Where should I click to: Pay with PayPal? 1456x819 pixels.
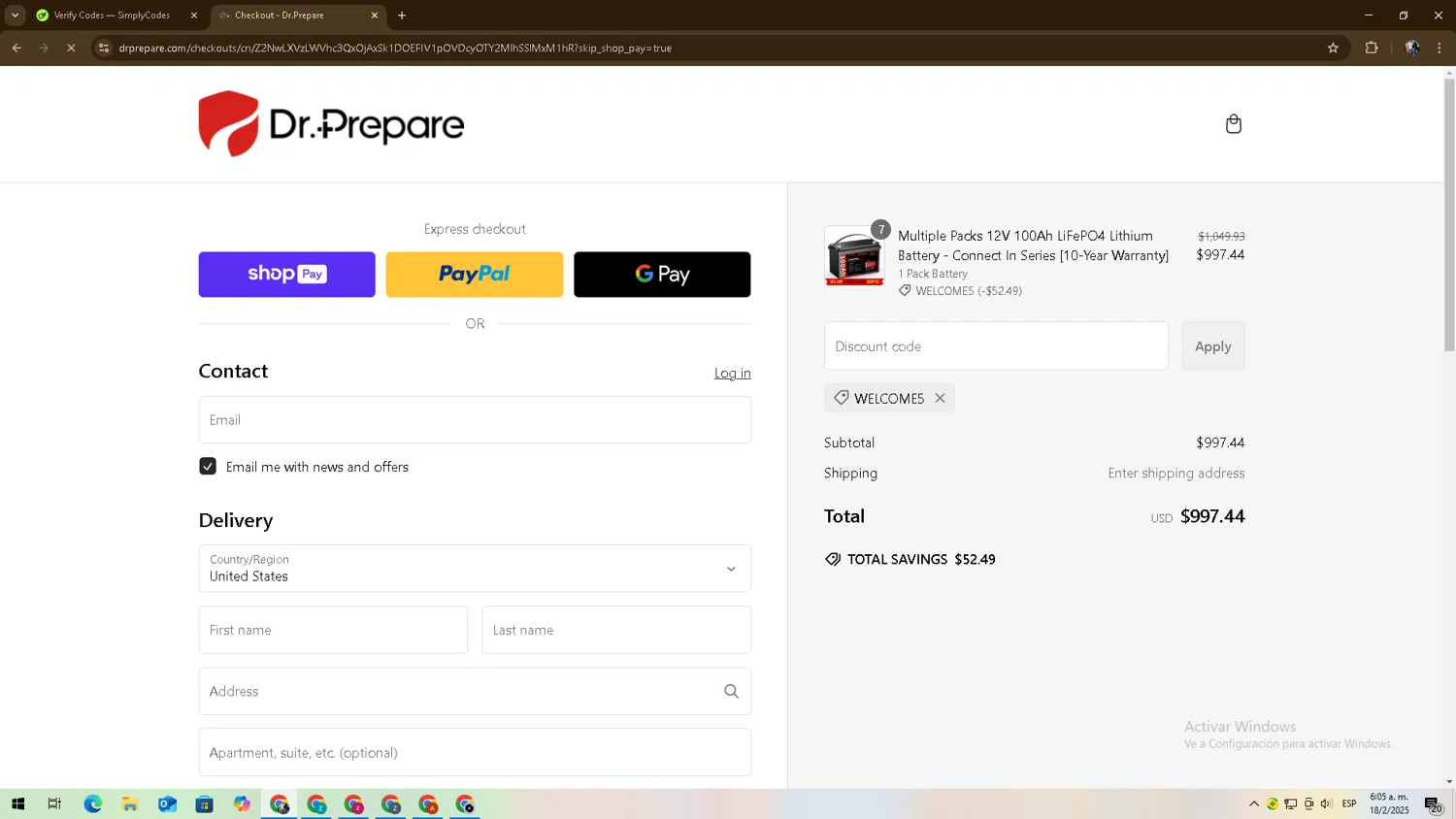475,275
